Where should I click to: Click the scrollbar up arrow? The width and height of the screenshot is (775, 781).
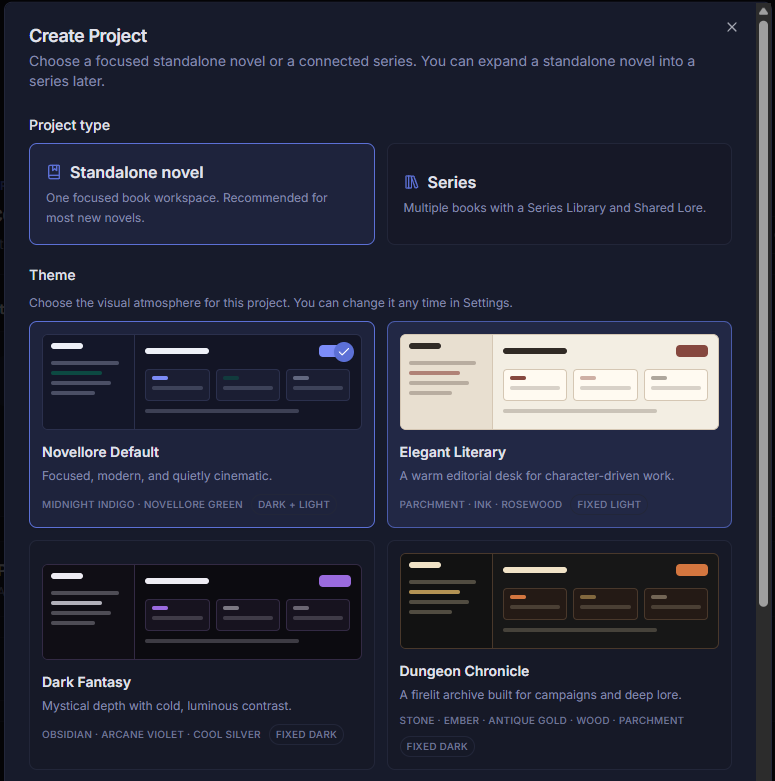tap(763, 11)
